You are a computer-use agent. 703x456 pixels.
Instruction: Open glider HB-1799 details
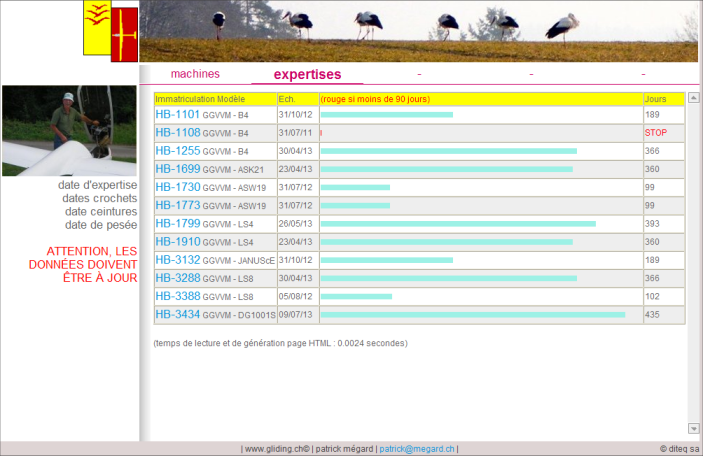click(178, 223)
